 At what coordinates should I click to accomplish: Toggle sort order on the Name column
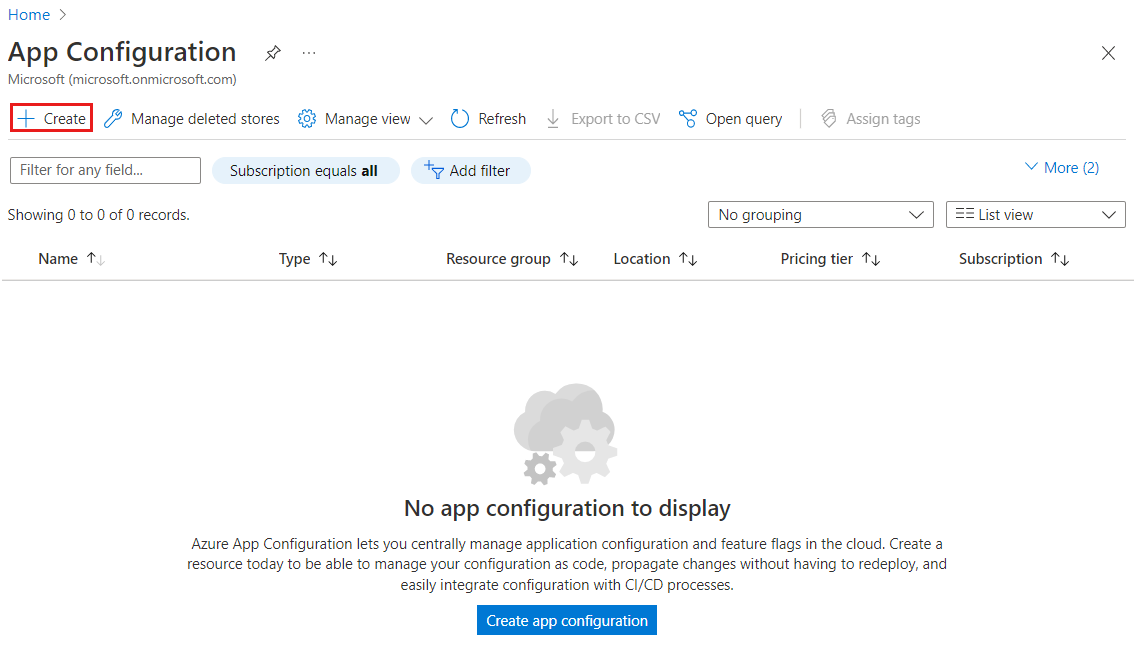[x=94, y=258]
